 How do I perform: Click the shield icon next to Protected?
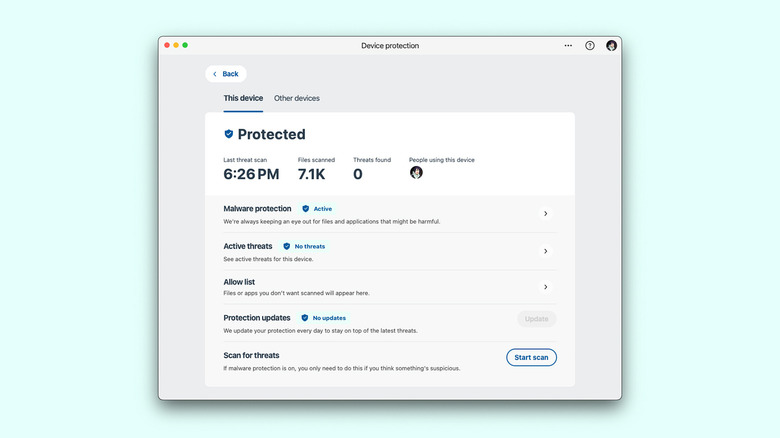(x=228, y=134)
